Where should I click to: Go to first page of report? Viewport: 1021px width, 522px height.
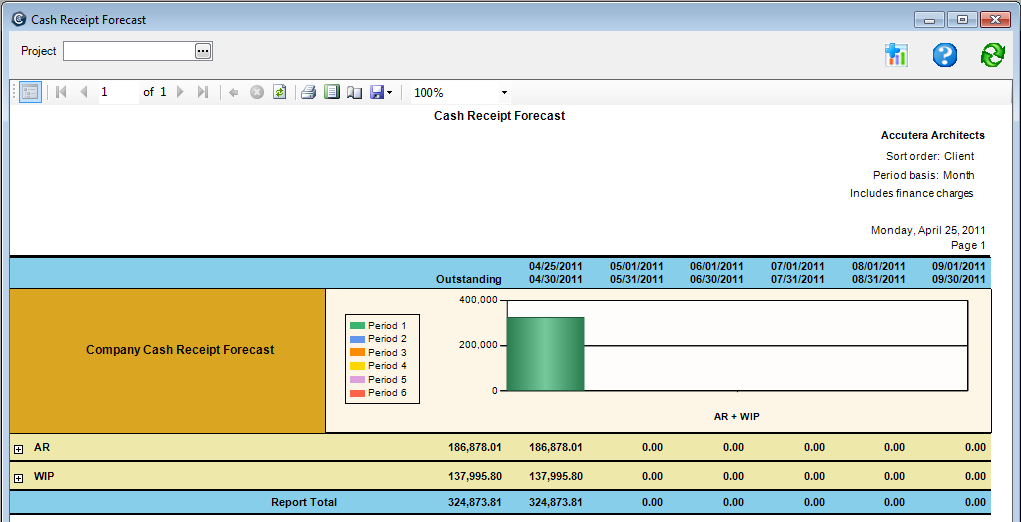[x=61, y=92]
